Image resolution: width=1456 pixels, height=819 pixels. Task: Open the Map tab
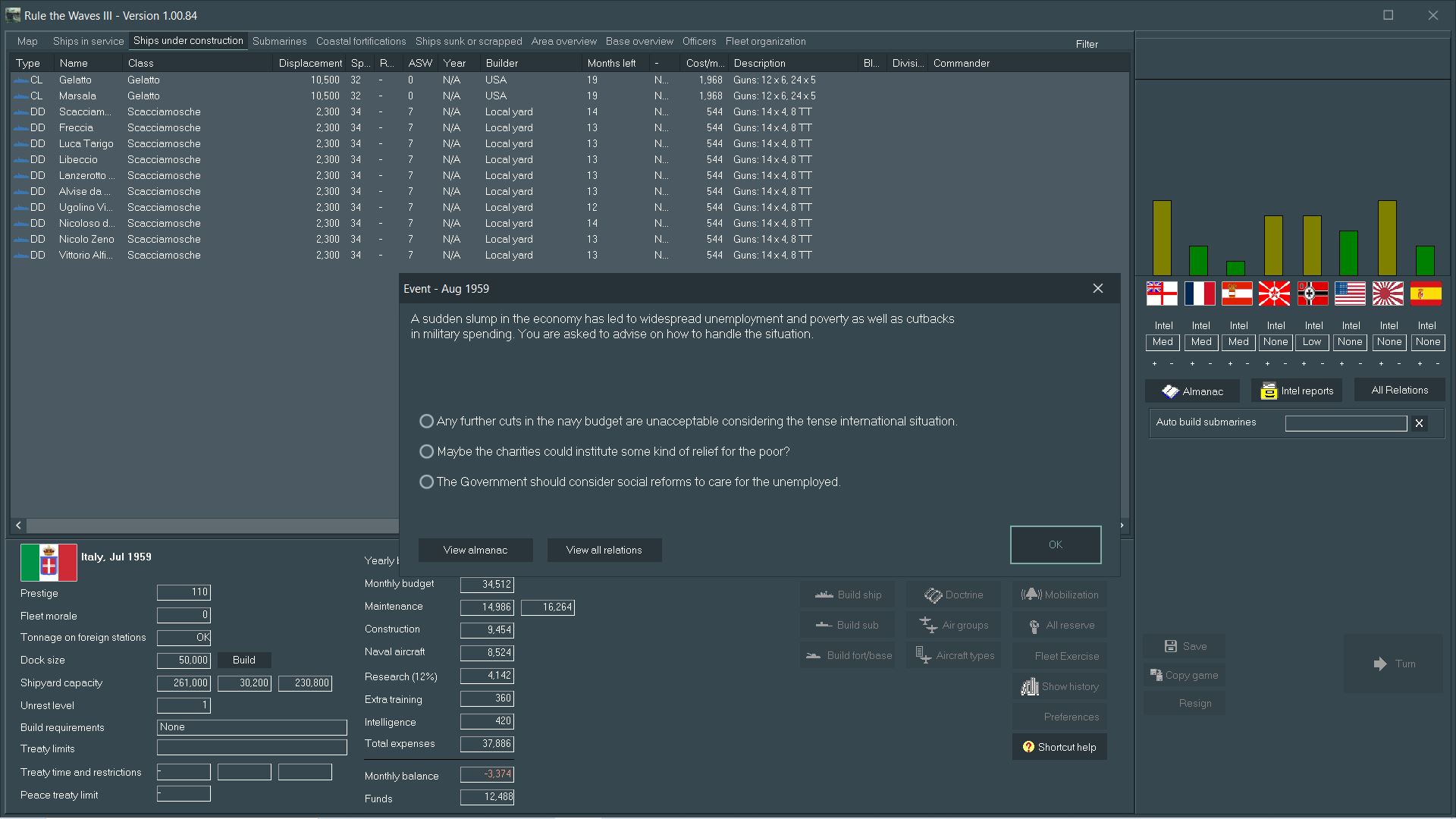[27, 41]
